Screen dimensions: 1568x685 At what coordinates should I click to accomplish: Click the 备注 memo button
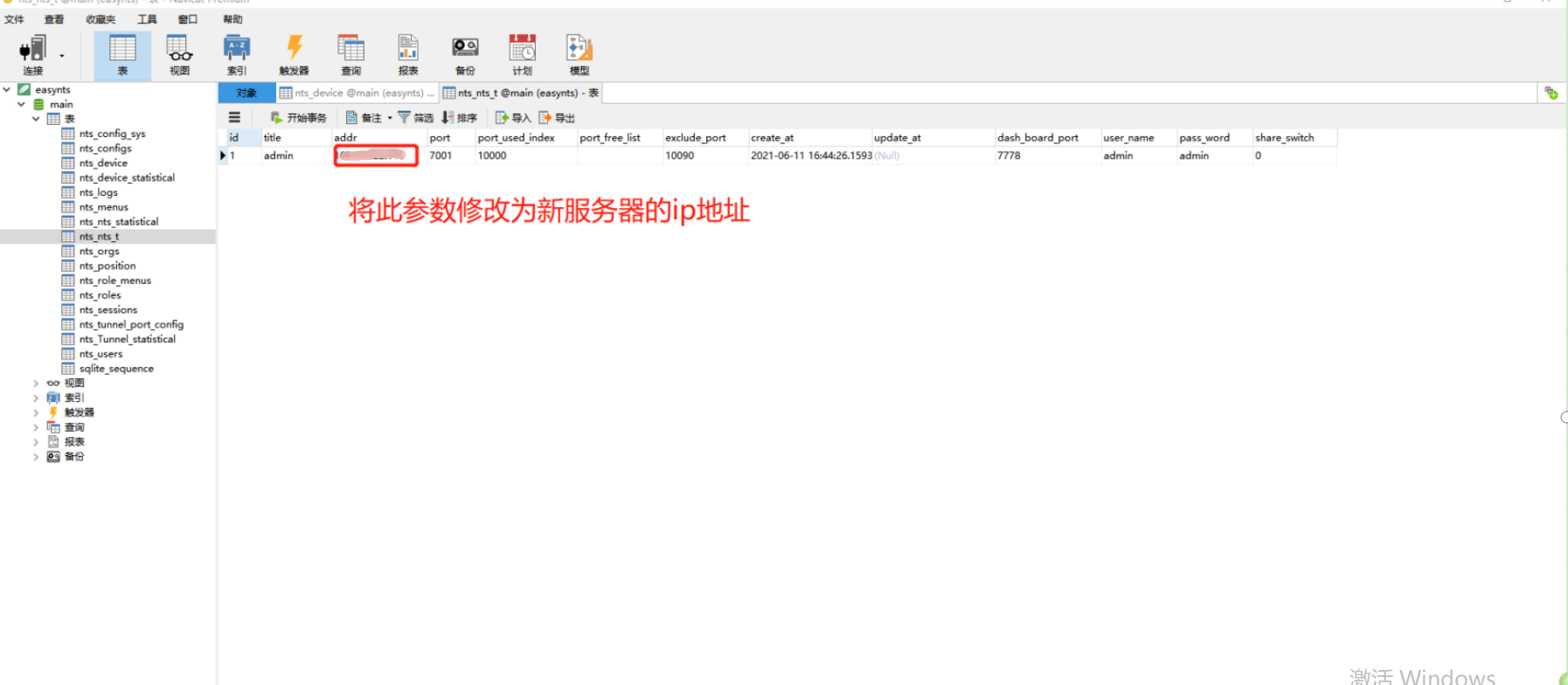point(364,117)
